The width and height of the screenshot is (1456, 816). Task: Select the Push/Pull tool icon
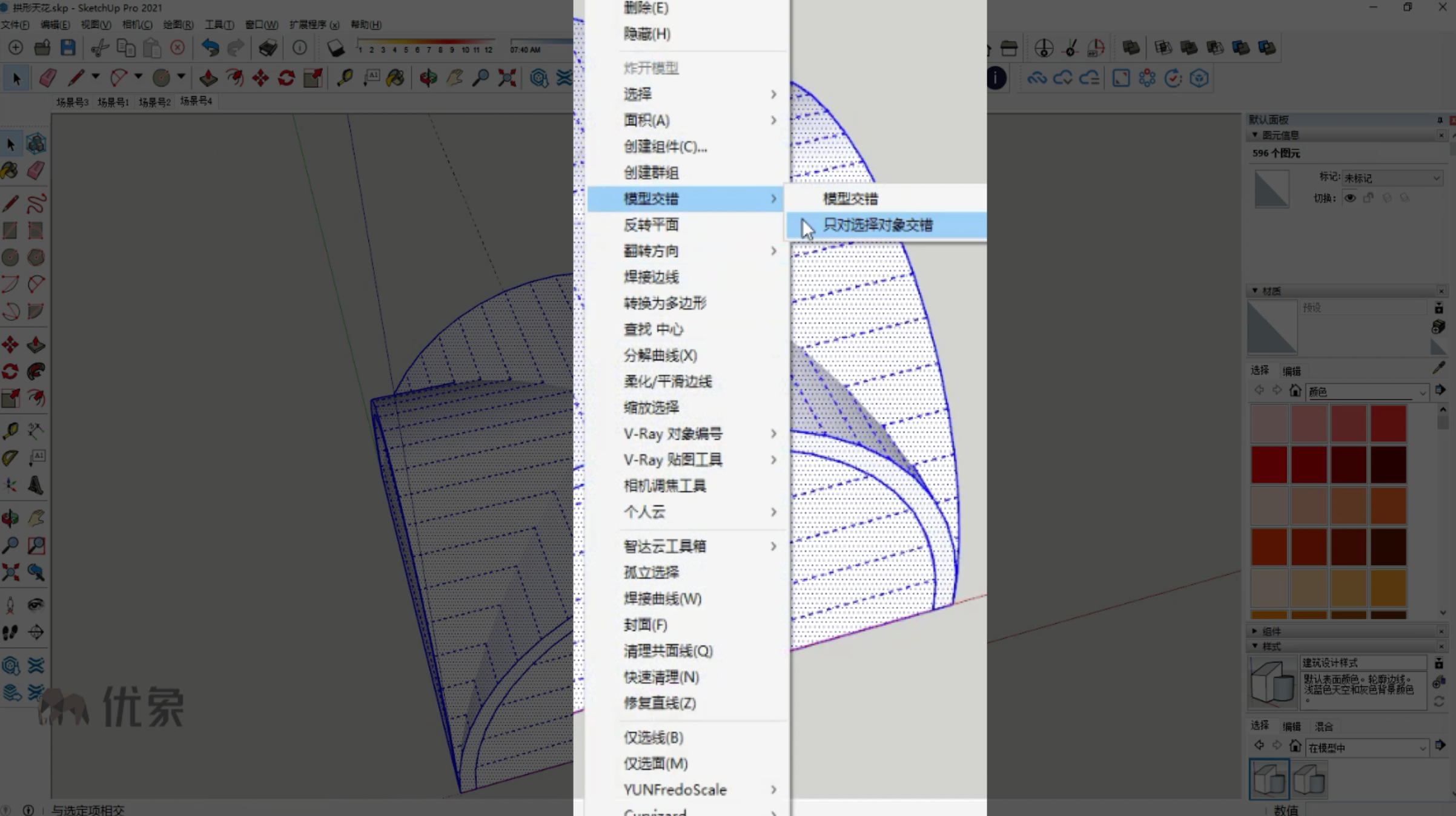click(208, 78)
